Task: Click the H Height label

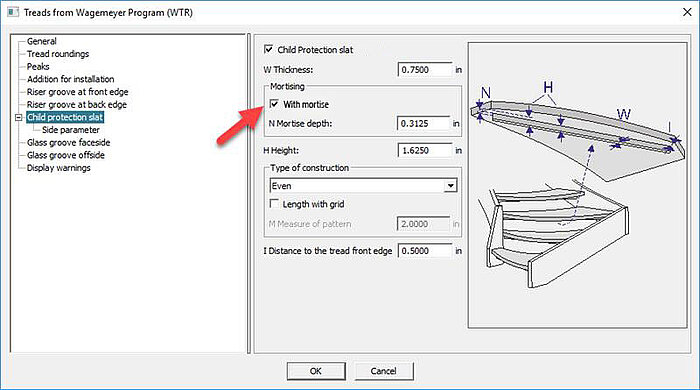Action: pyautogui.click(x=281, y=151)
